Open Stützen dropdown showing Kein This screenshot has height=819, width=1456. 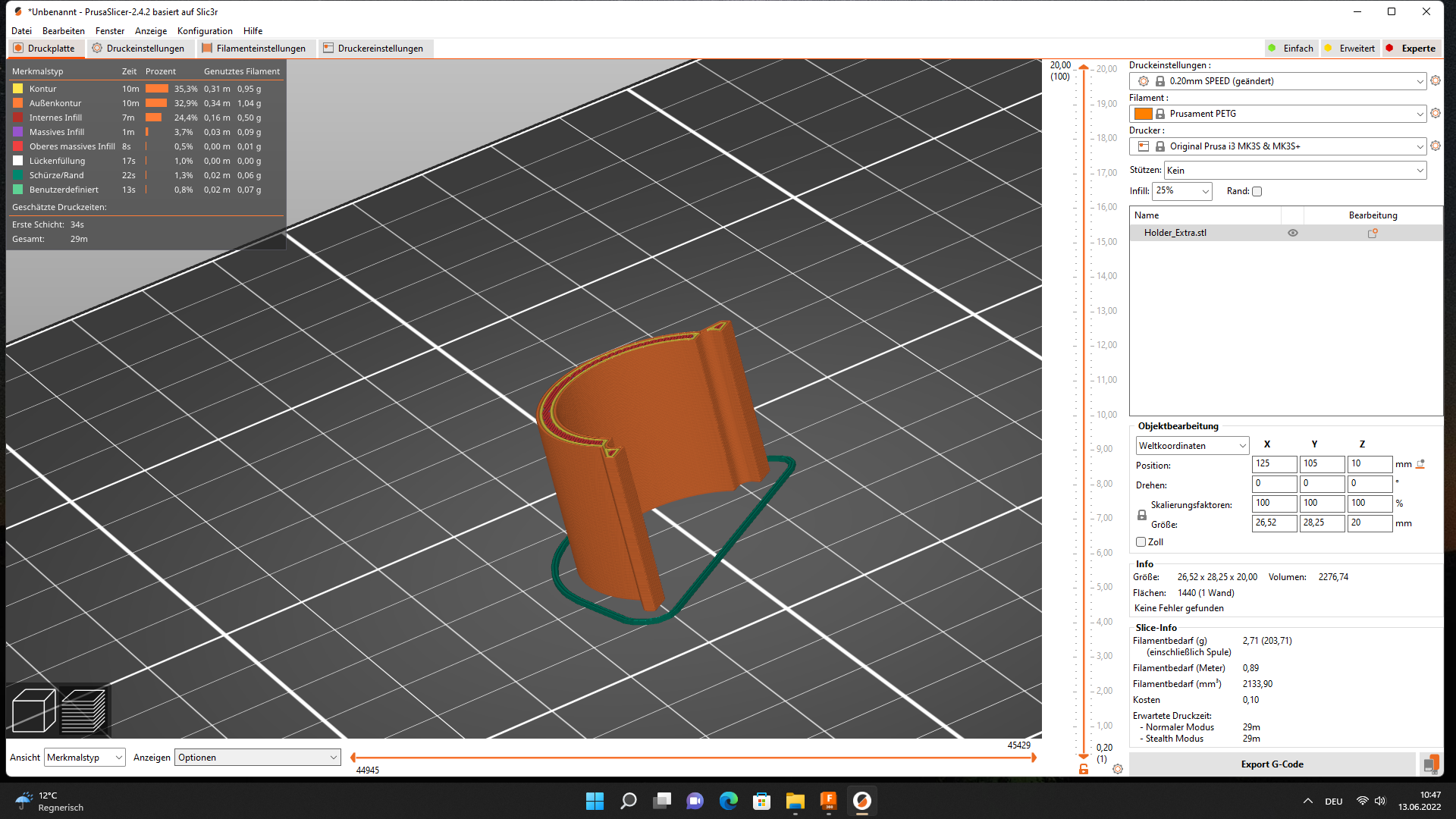click(1295, 171)
